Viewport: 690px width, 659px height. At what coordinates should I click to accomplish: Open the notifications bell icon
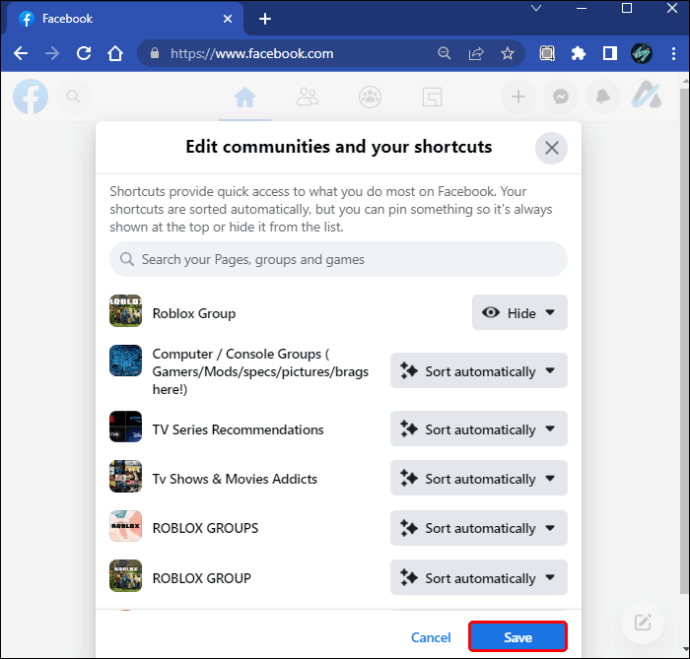pos(603,97)
